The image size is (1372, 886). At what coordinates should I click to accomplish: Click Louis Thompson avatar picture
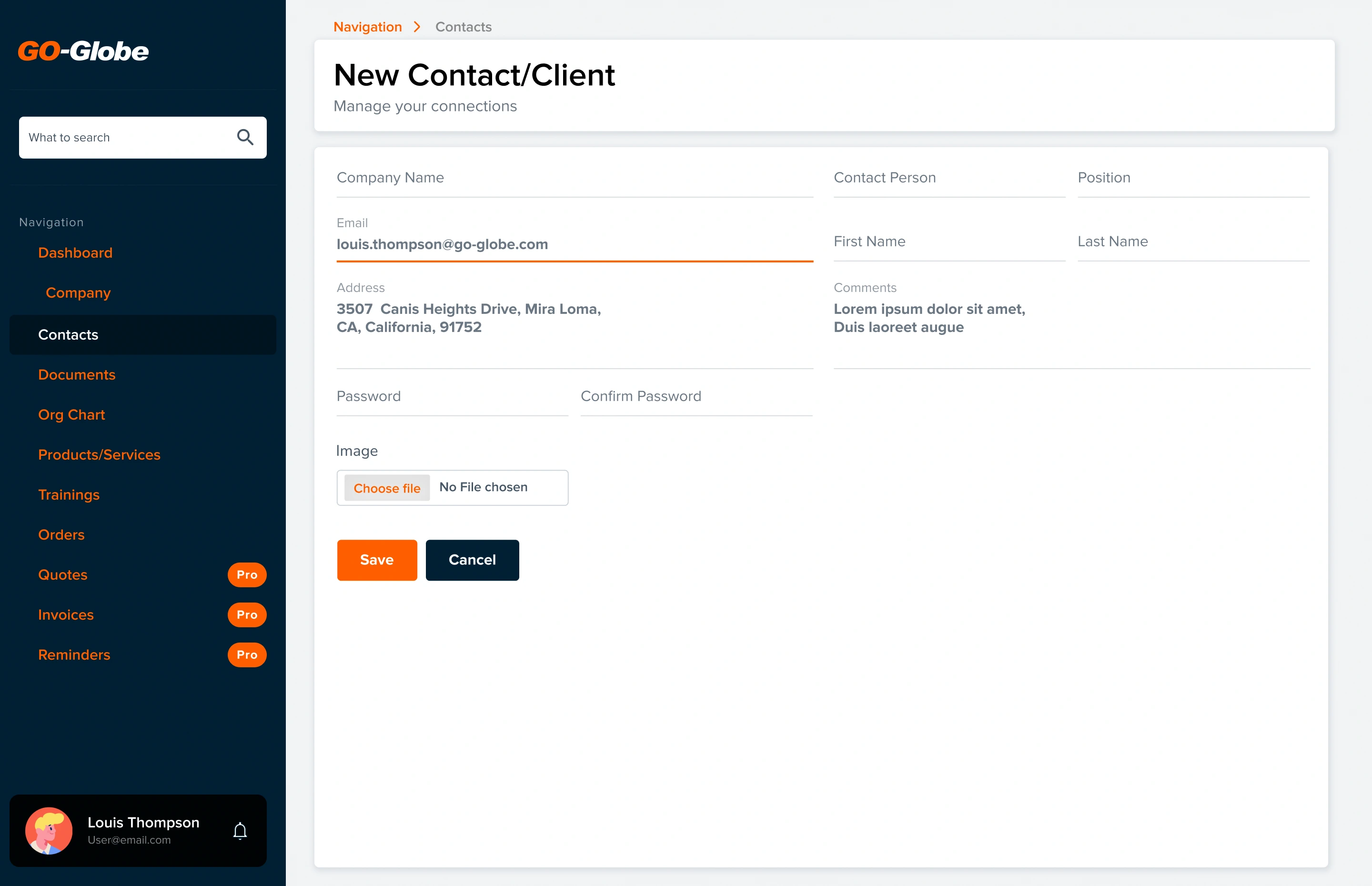[x=49, y=830]
